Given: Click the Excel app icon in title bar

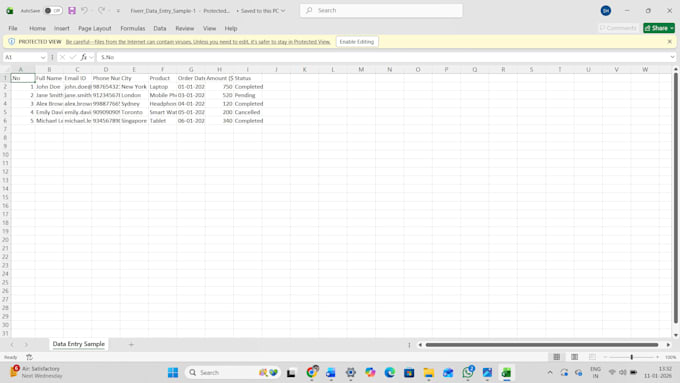Looking at the screenshot, I should tap(10, 11).
